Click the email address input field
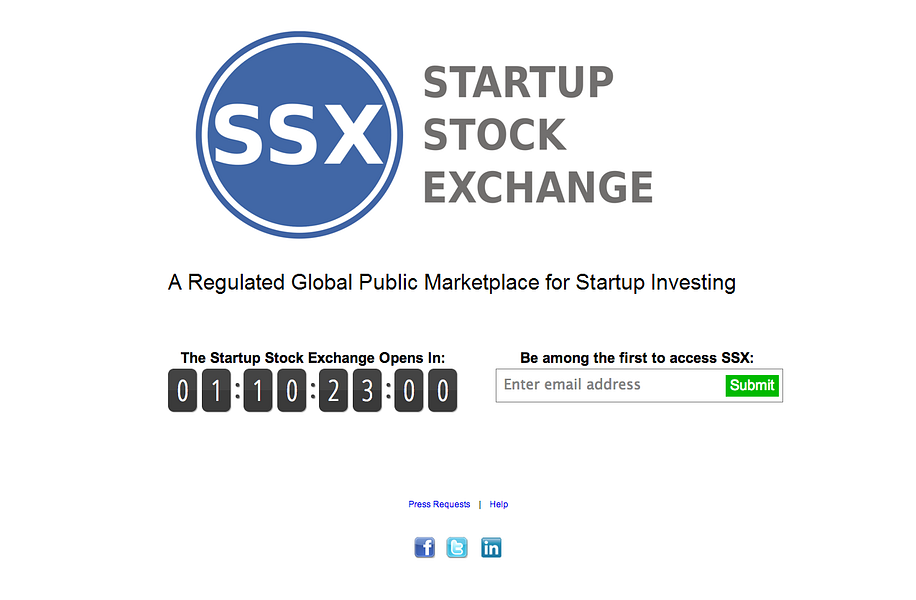The width and height of the screenshot is (916, 600). tap(600, 385)
